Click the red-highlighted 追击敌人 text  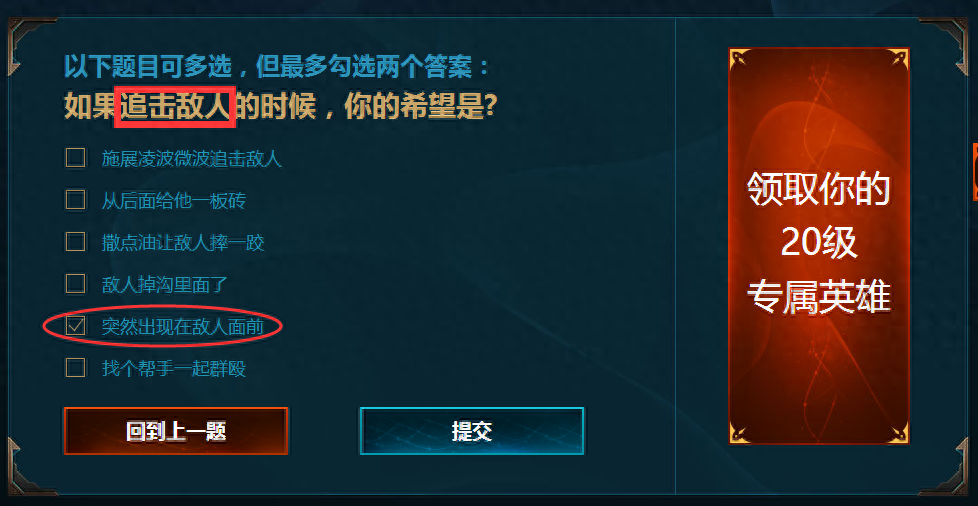175,107
